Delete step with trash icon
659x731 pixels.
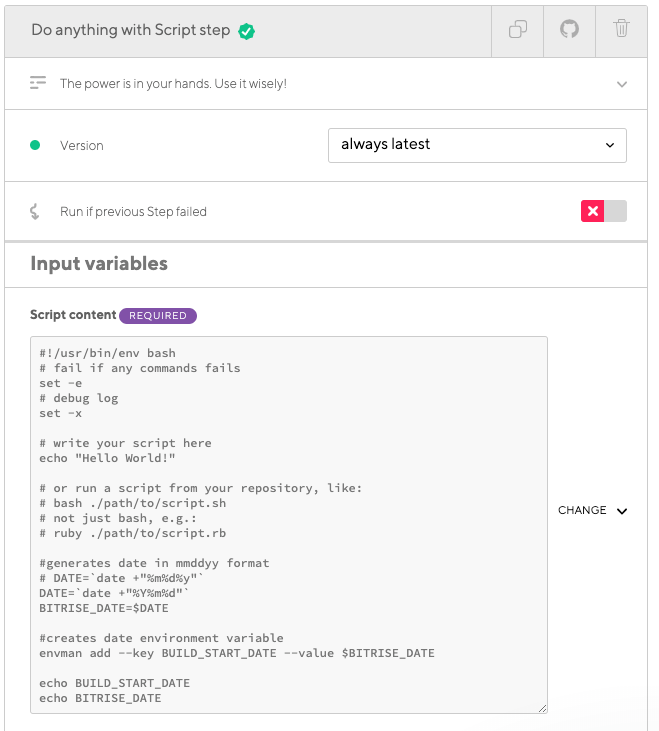tap(621, 28)
